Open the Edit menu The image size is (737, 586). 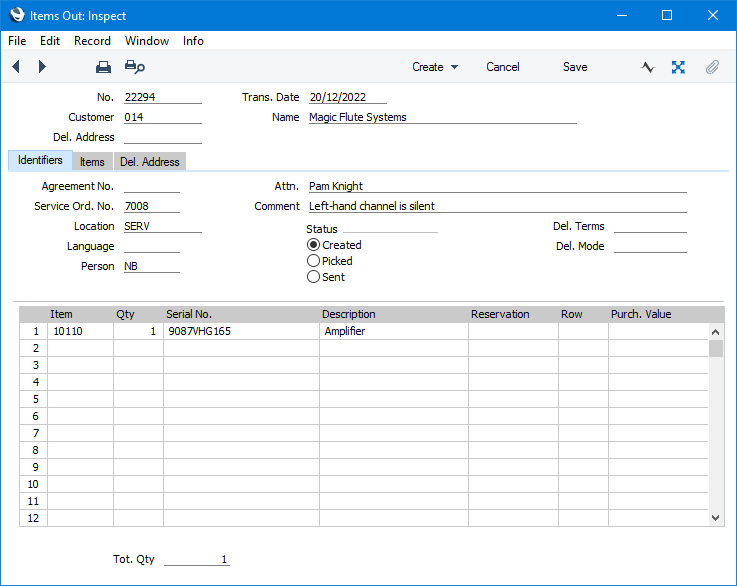pos(50,41)
